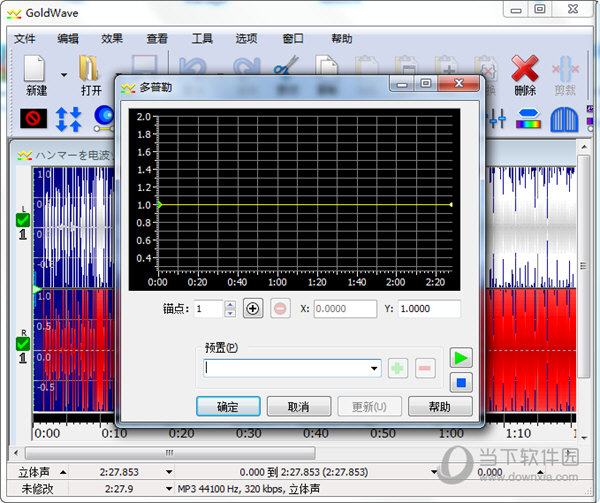Click the X coordinate input field
Viewport: 600px width, 503px height.
point(346,309)
